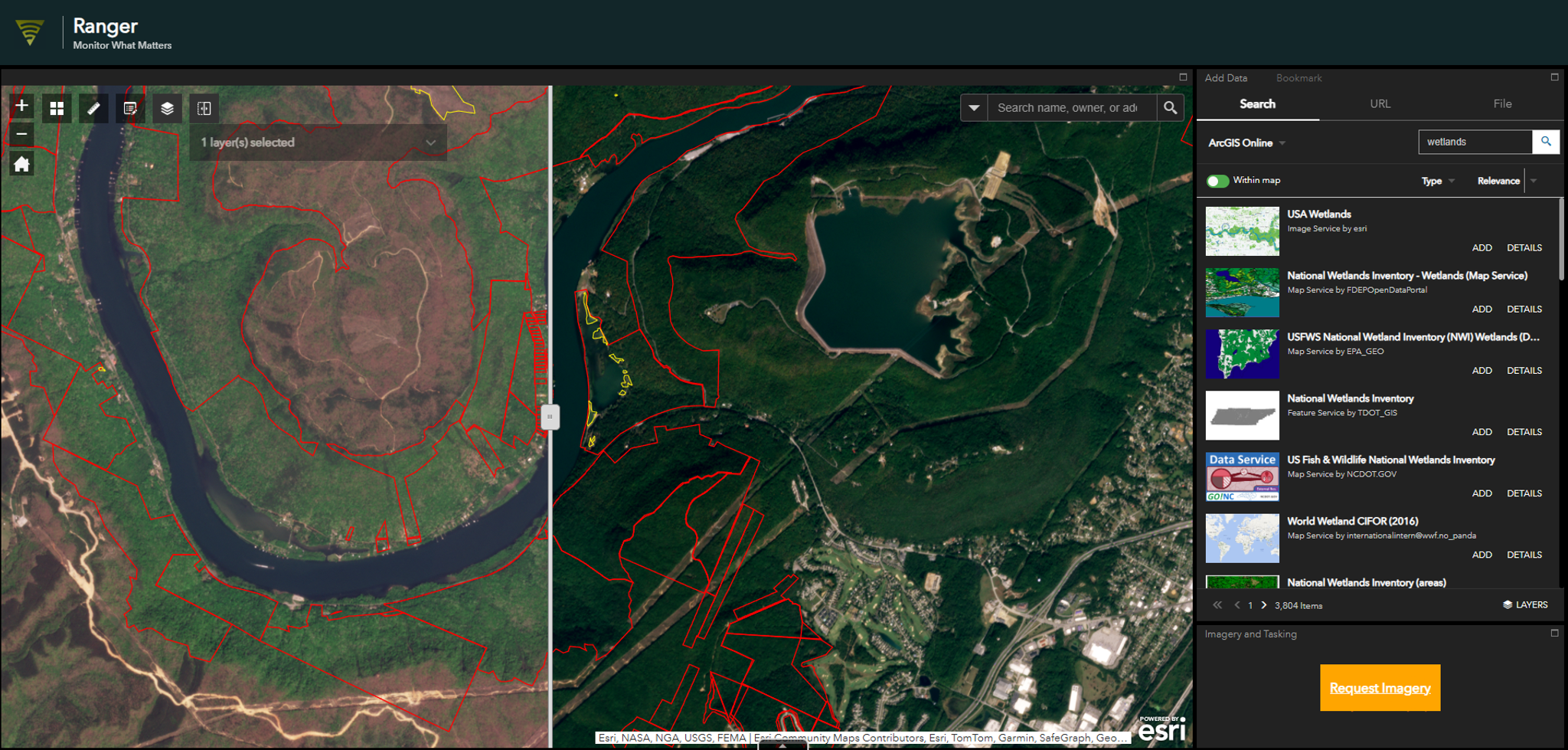The height and width of the screenshot is (750, 1568).
Task: Go to the previous results page
Action: tap(1236, 605)
